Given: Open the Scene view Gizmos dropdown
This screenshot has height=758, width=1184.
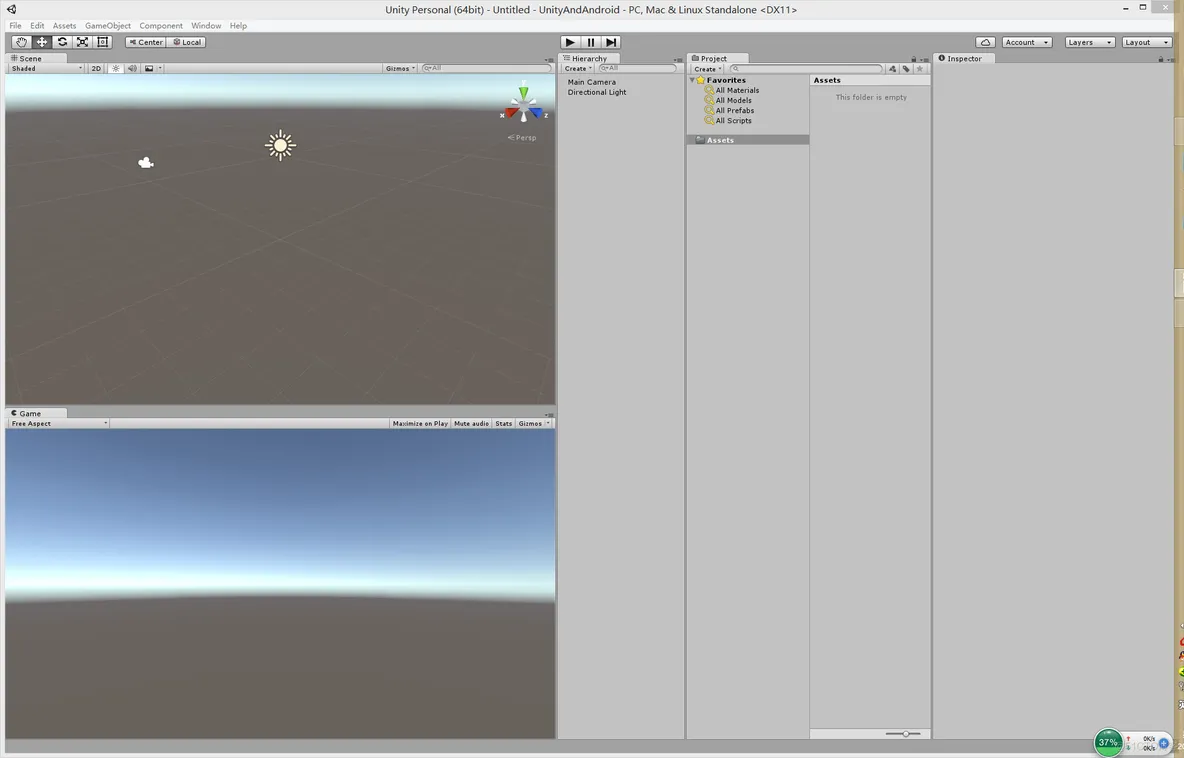Looking at the screenshot, I should pos(400,68).
